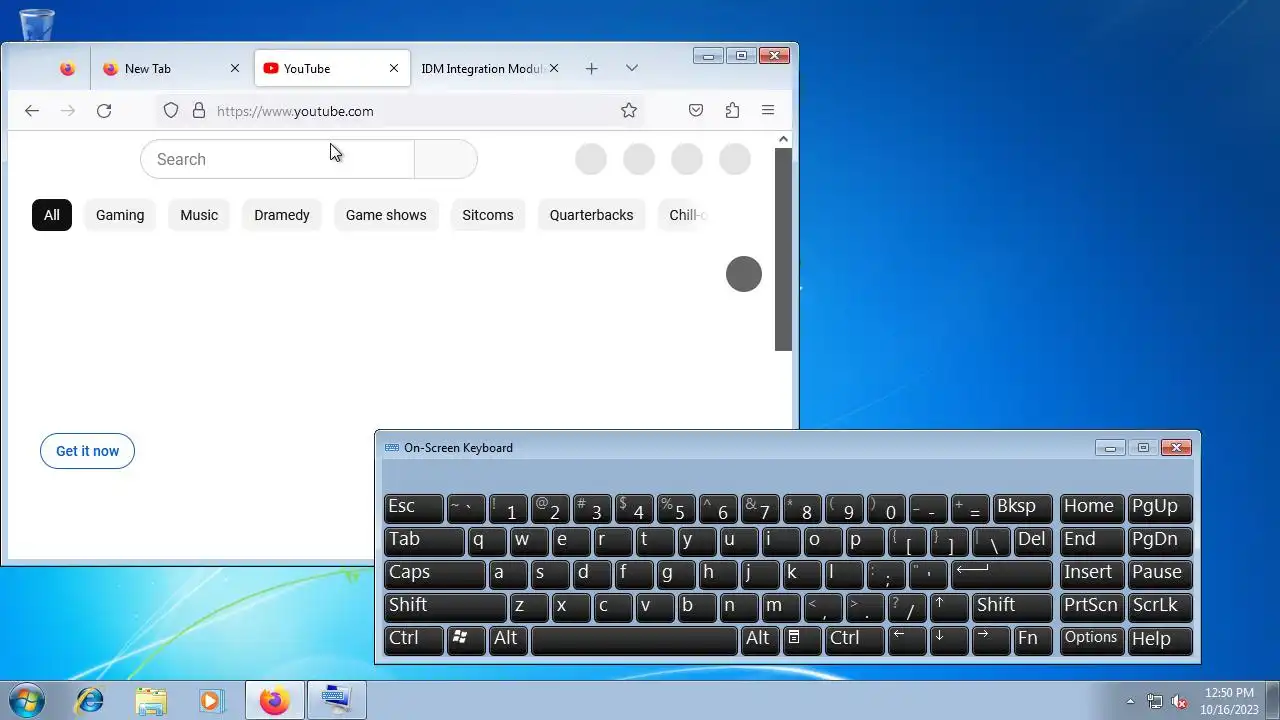Toggle left Shift key on keyboard
The width and height of the screenshot is (1280, 720).
point(445,607)
